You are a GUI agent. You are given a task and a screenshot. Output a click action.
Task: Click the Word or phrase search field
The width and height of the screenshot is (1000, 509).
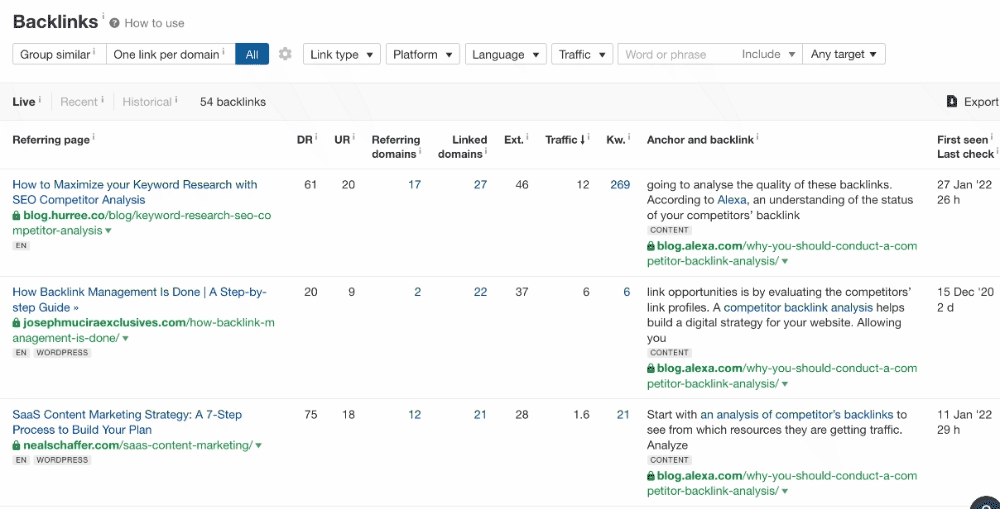676,54
